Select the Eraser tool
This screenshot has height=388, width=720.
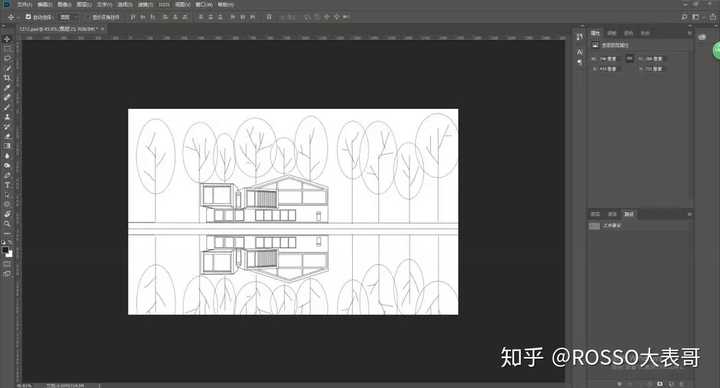click(x=7, y=136)
